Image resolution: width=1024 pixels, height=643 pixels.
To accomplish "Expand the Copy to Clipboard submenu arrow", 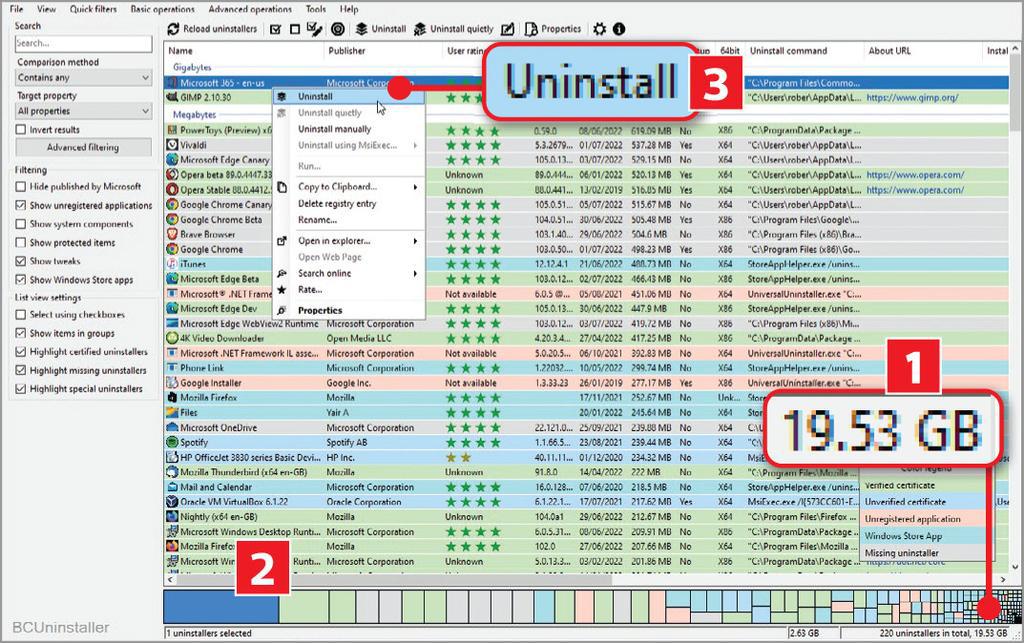I will [415, 187].
